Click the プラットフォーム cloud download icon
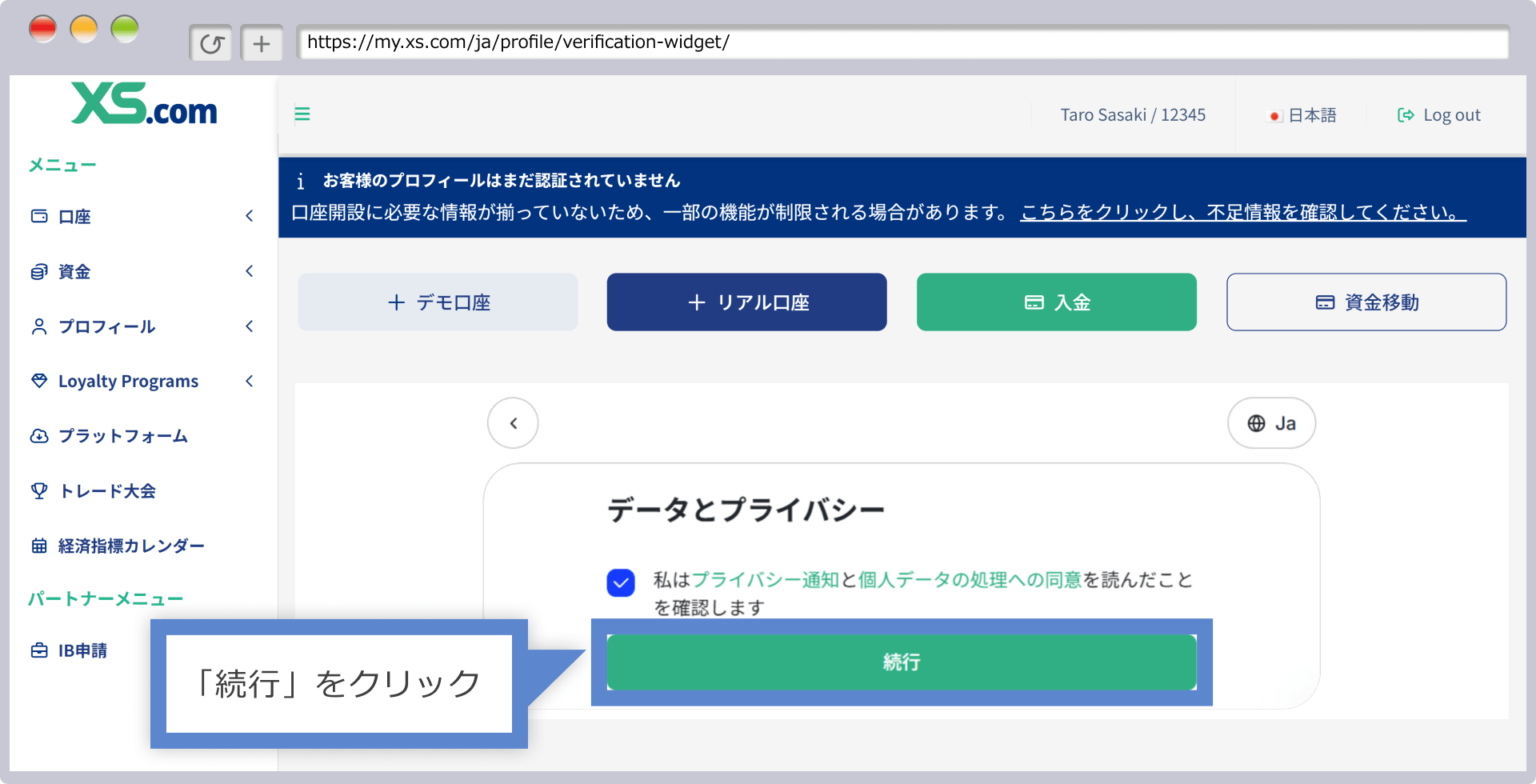Screen dimensions: 1536x784 [x=39, y=436]
